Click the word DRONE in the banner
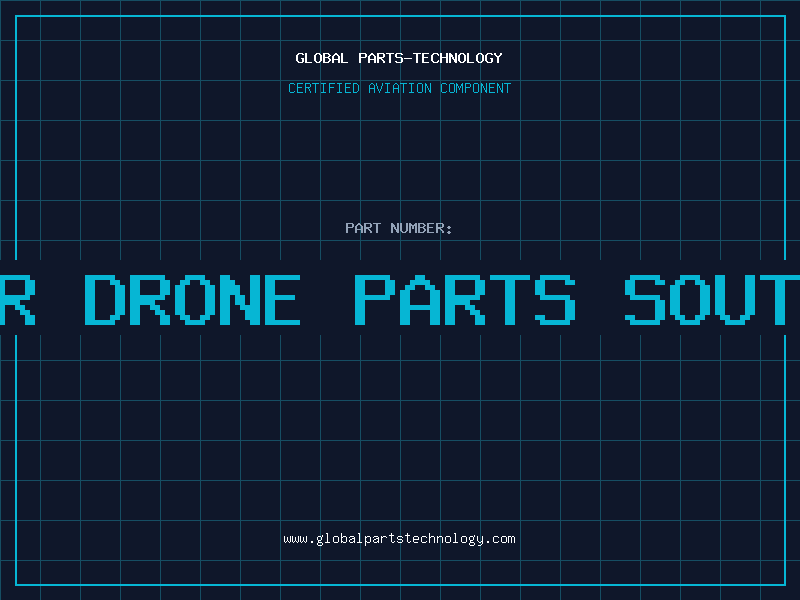 [192, 299]
